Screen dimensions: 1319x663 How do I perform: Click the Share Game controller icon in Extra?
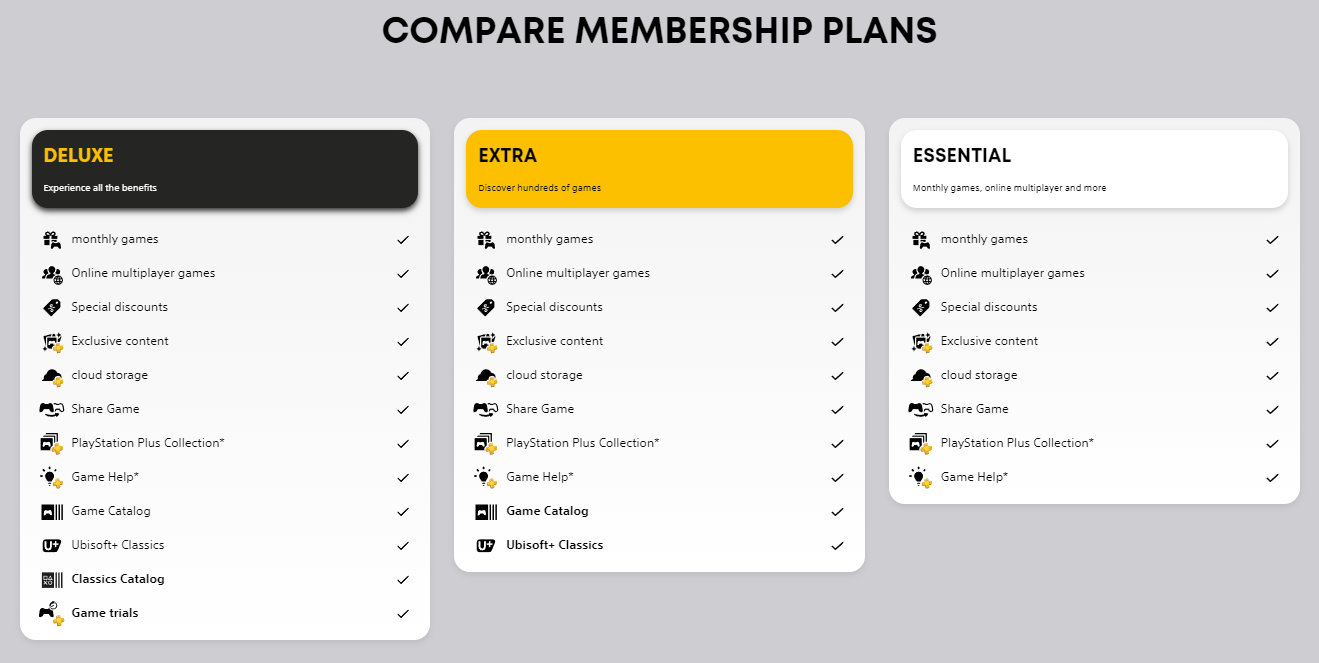click(x=486, y=409)
